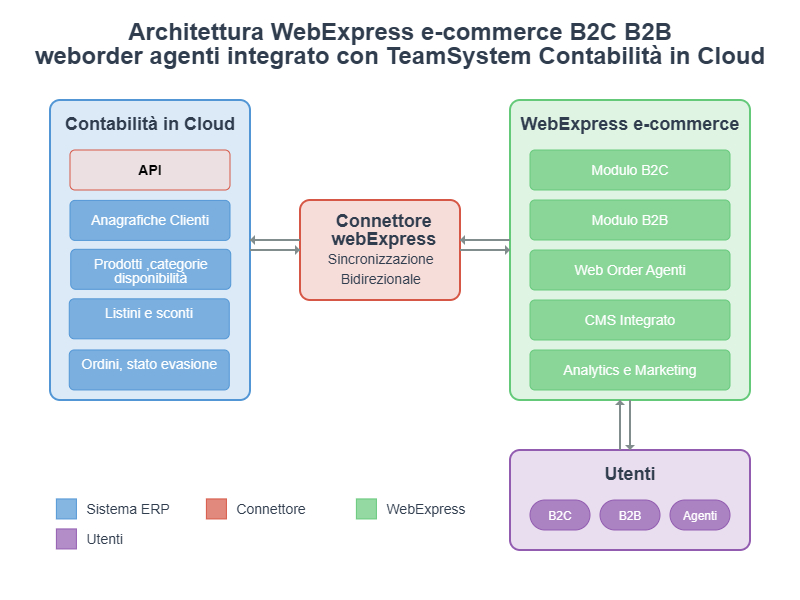Click the Utenti panel heading
Viewport: 800px width, 600px height.
630,474
